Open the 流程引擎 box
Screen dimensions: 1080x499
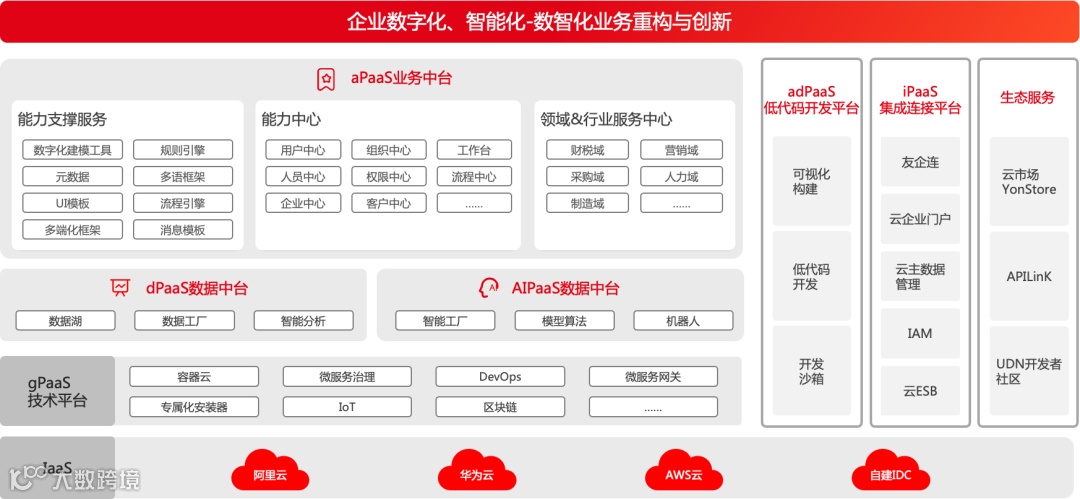coord(183,203)
